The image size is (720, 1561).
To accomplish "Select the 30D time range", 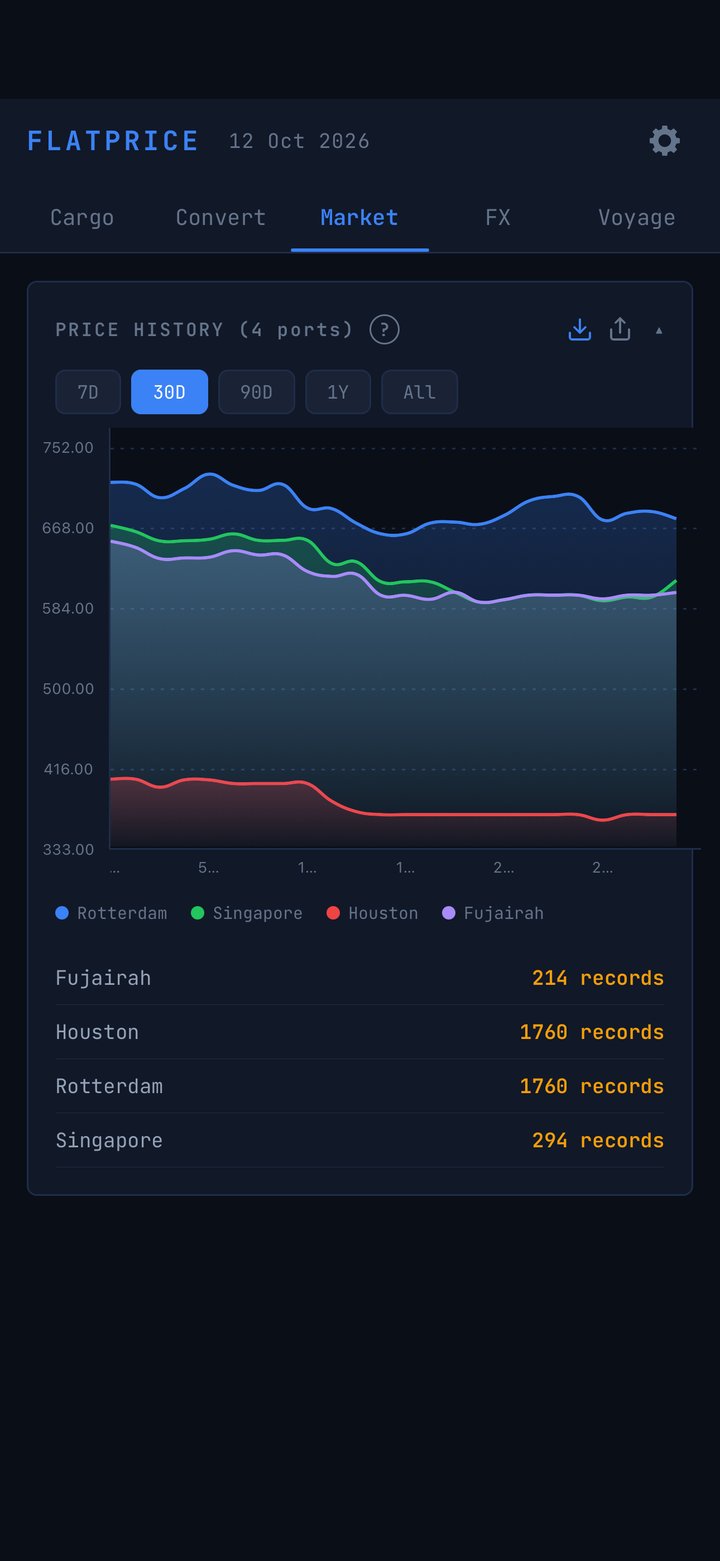I will (170, 392).
